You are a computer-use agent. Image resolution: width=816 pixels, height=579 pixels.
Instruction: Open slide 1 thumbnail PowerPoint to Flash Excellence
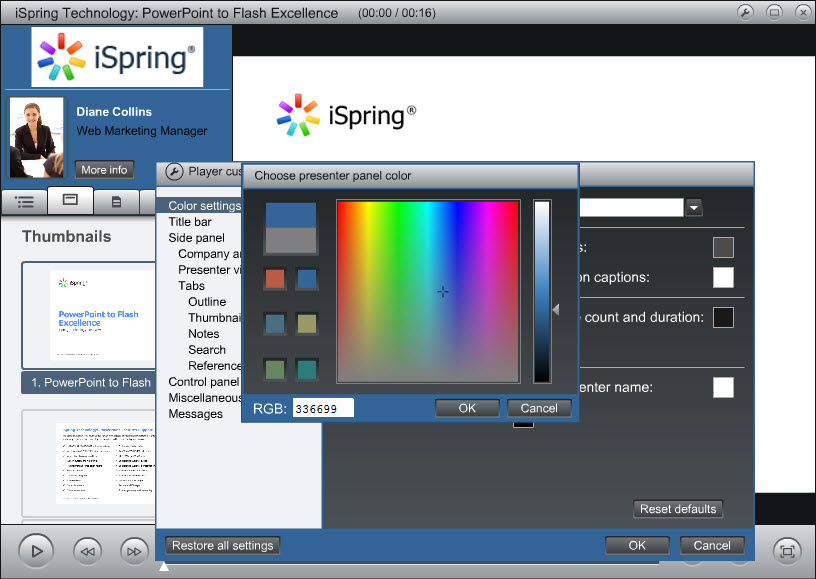[89, 315]
